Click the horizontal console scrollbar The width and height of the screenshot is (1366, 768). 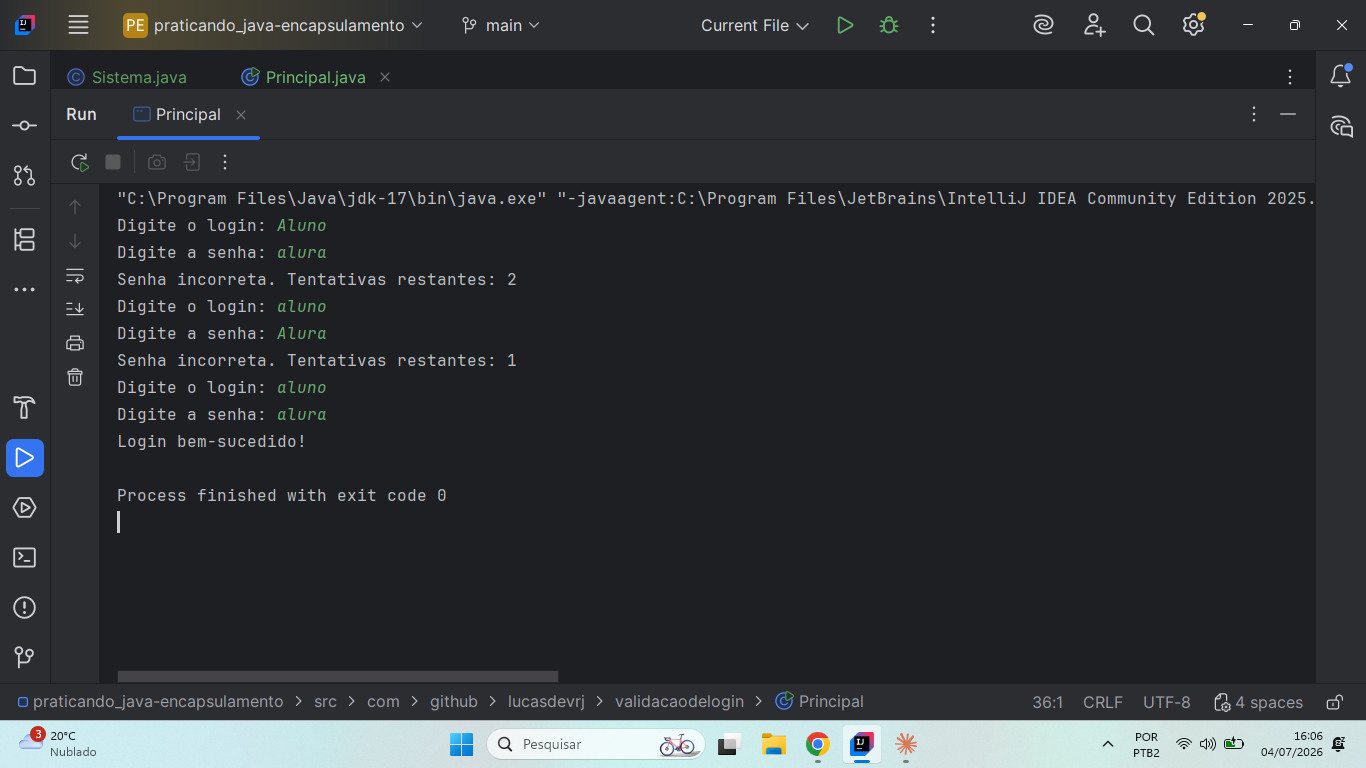coord(337,677)
